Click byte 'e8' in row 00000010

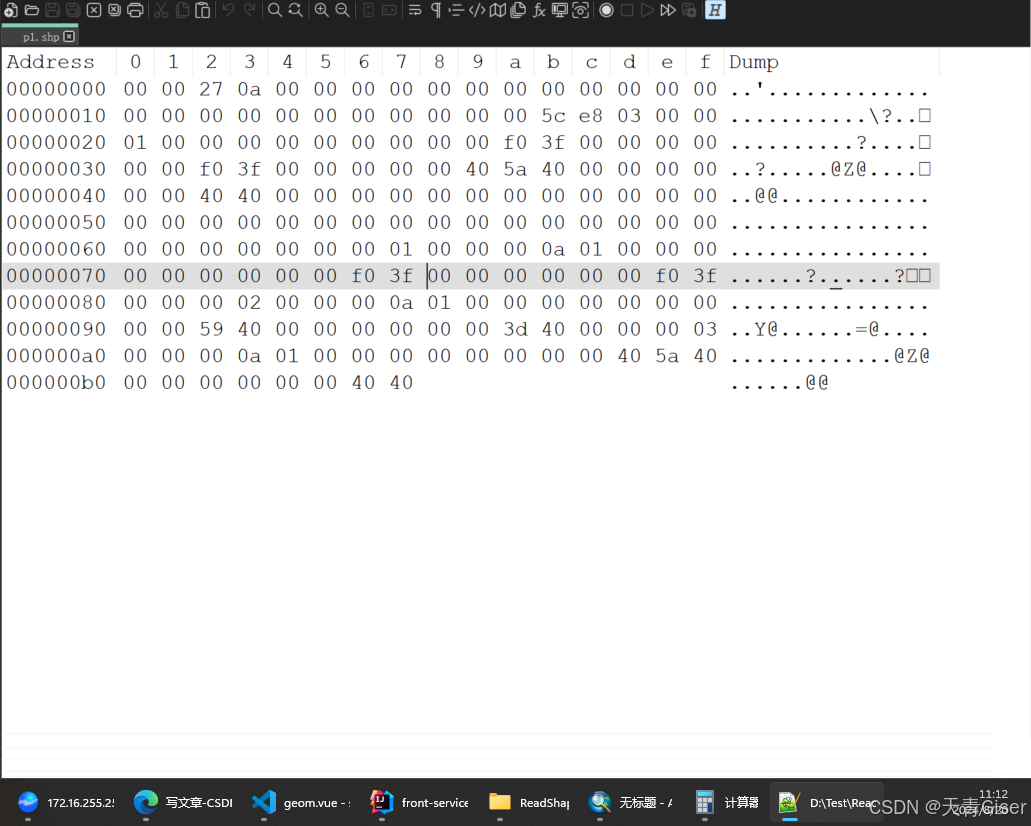point(590,116)
